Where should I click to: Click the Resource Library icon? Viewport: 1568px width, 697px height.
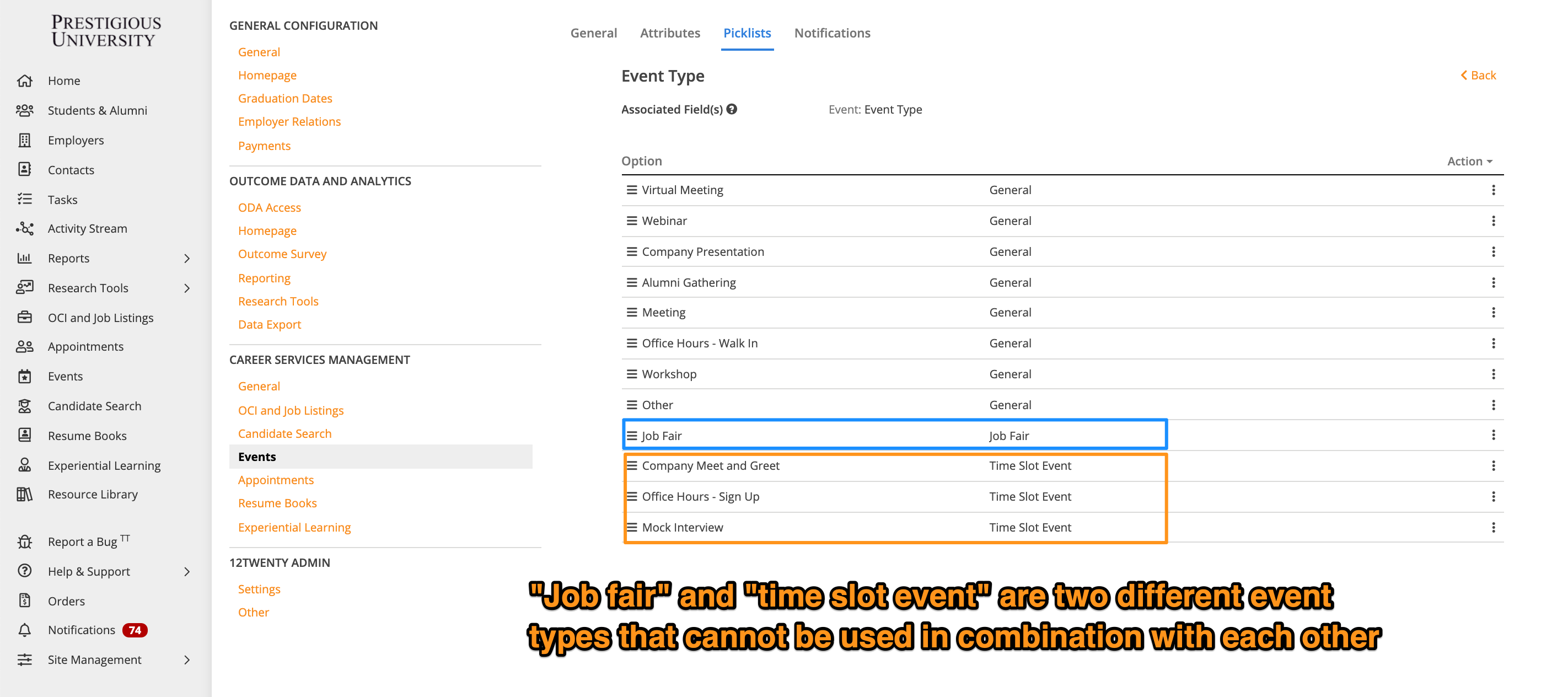[x=24, y=494]
